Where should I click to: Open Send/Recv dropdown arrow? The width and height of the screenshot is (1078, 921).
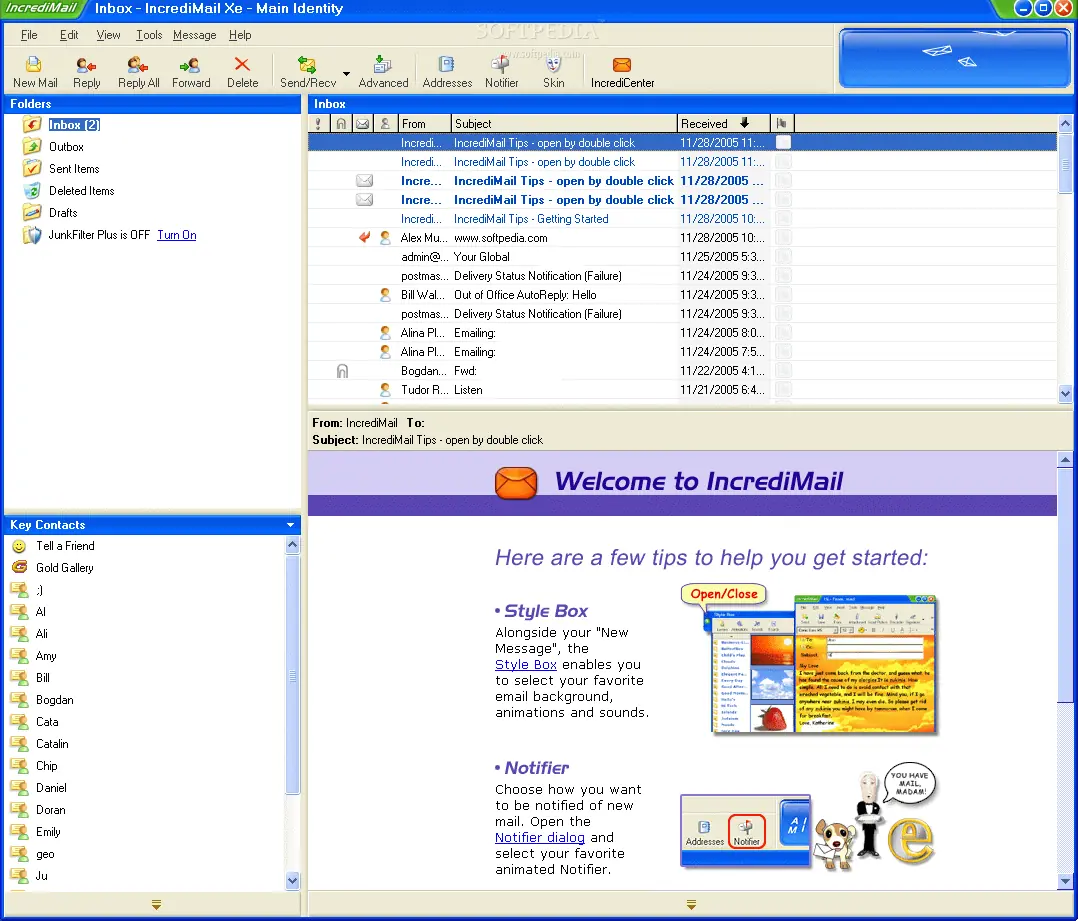346,74
